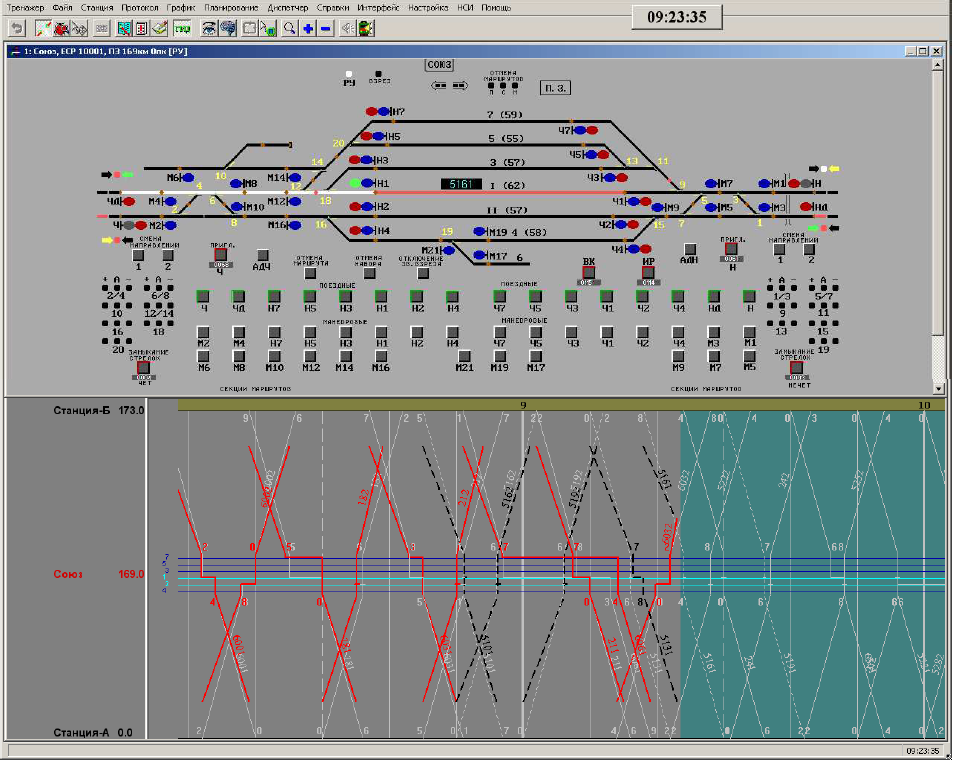Click the blue plus zoom-in icon
This screenshot has height=760, width=953.
308,28
